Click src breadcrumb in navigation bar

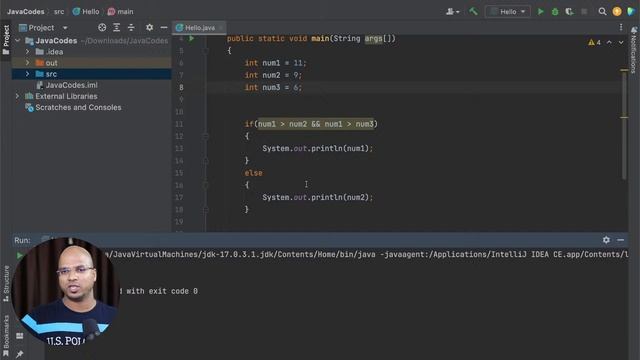pyautogui.click(x=59, y=11)
